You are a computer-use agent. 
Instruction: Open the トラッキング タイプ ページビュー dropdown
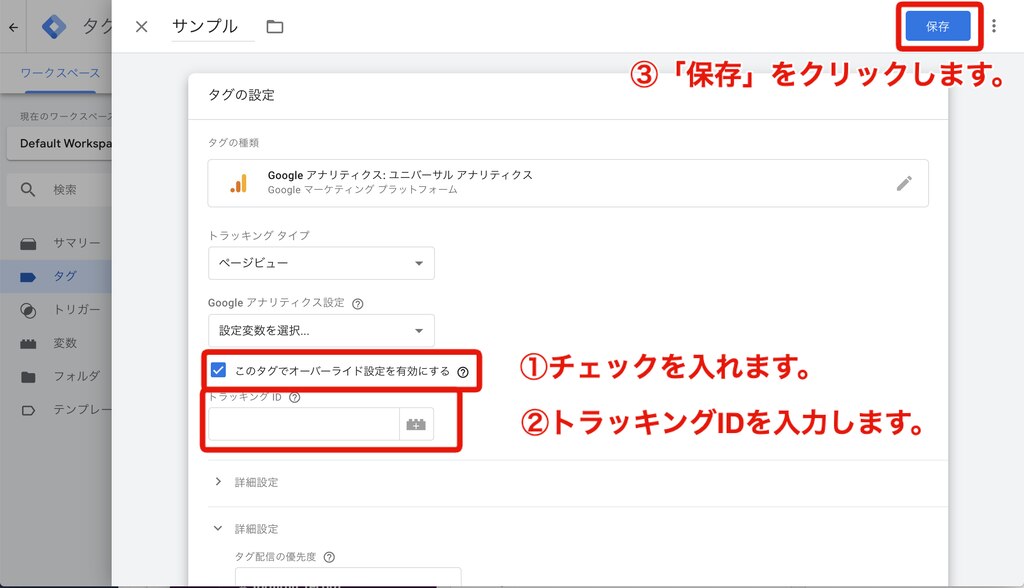pos(321,263)
